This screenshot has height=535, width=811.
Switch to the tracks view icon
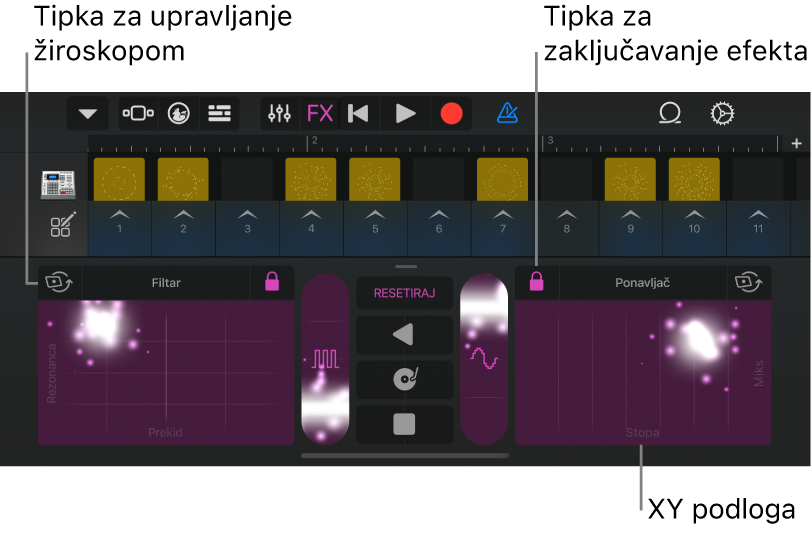coord(219,113)
